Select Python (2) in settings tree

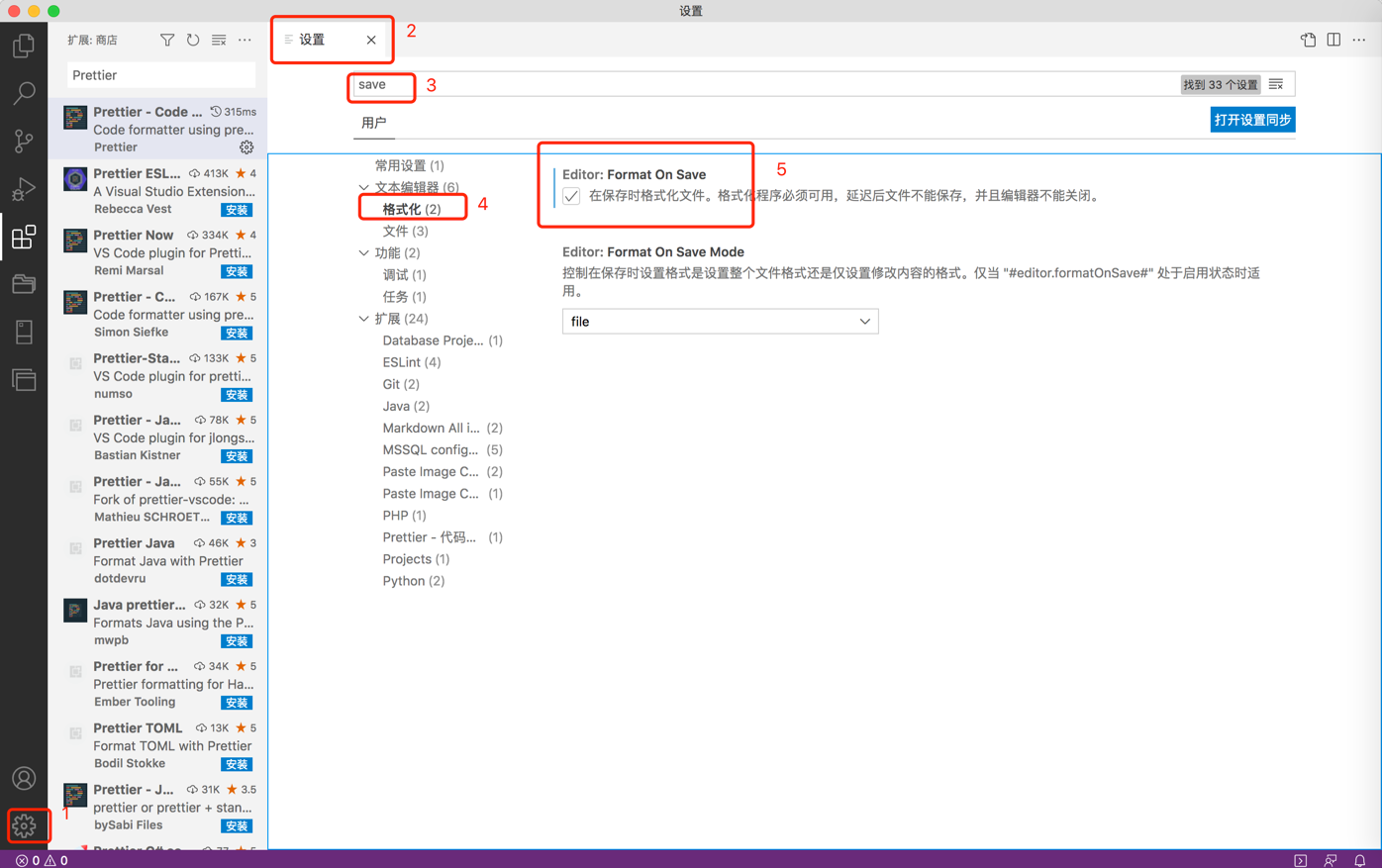point(414,581)
